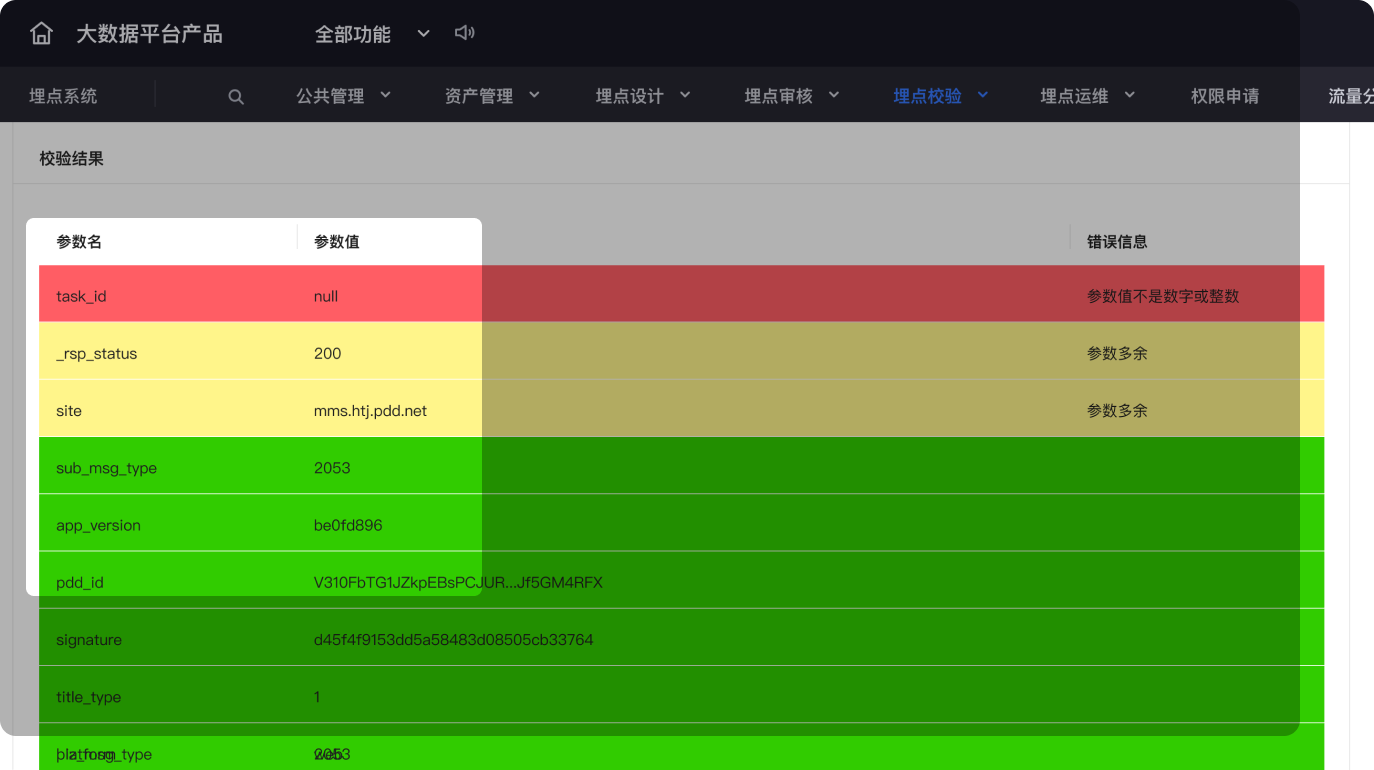
Task: Click 参数多余 in the _rsp_status row
Action: [x=1117, y=354]
